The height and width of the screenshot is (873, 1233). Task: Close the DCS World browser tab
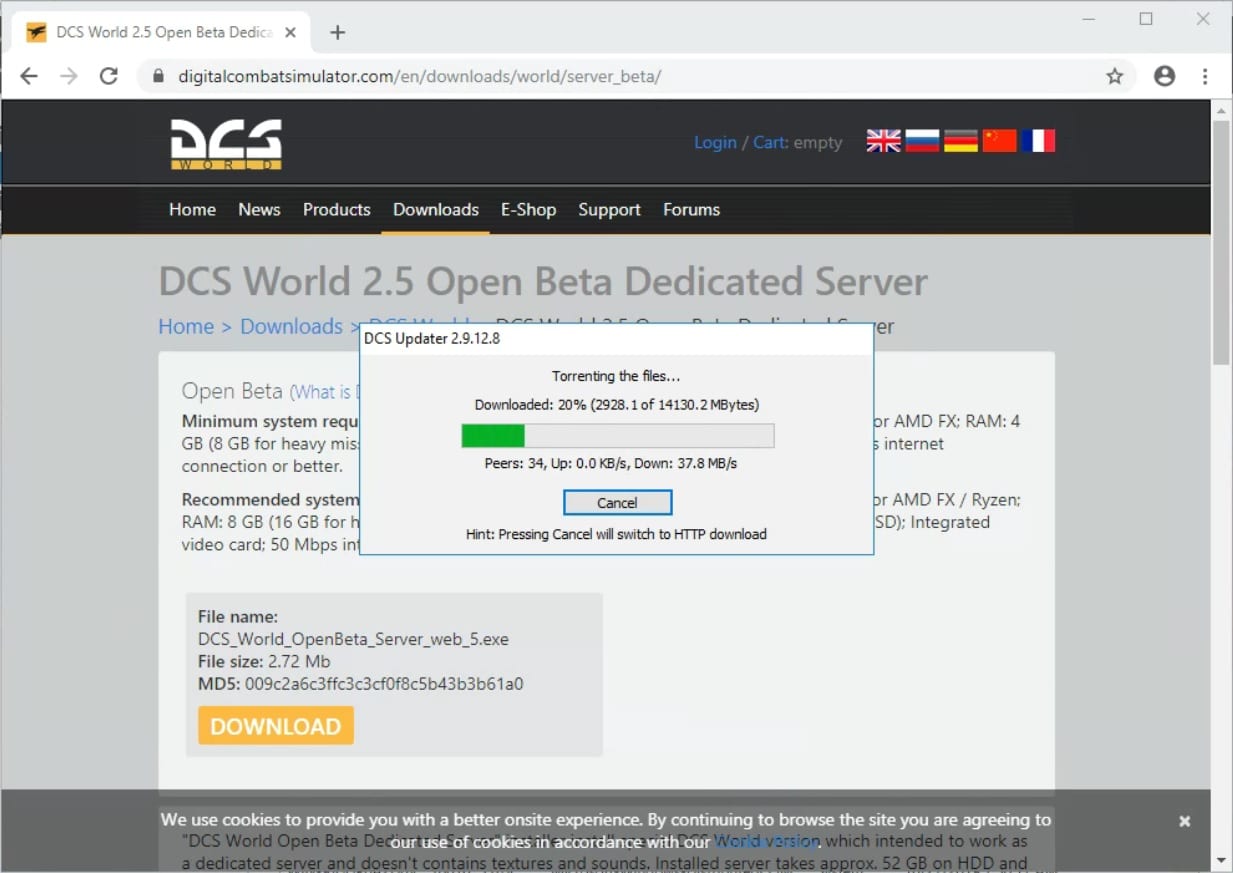290,32
